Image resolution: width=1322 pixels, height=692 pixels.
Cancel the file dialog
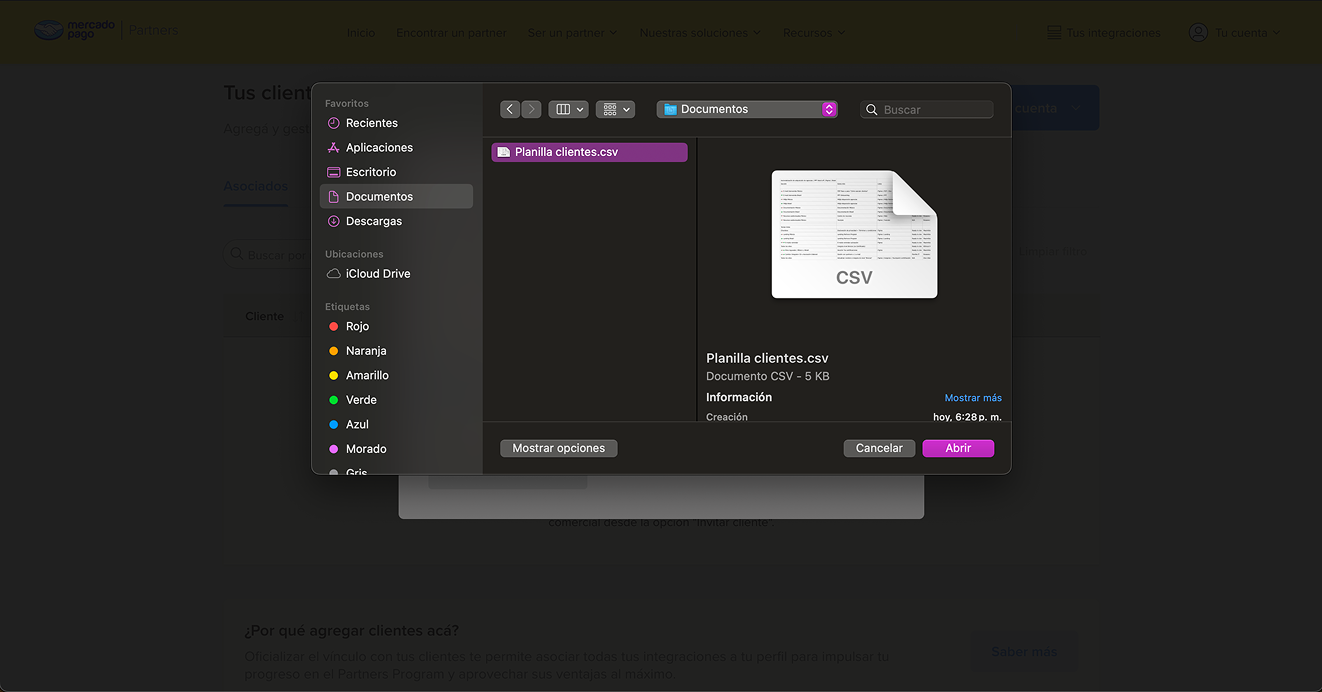tap(879, 448)
